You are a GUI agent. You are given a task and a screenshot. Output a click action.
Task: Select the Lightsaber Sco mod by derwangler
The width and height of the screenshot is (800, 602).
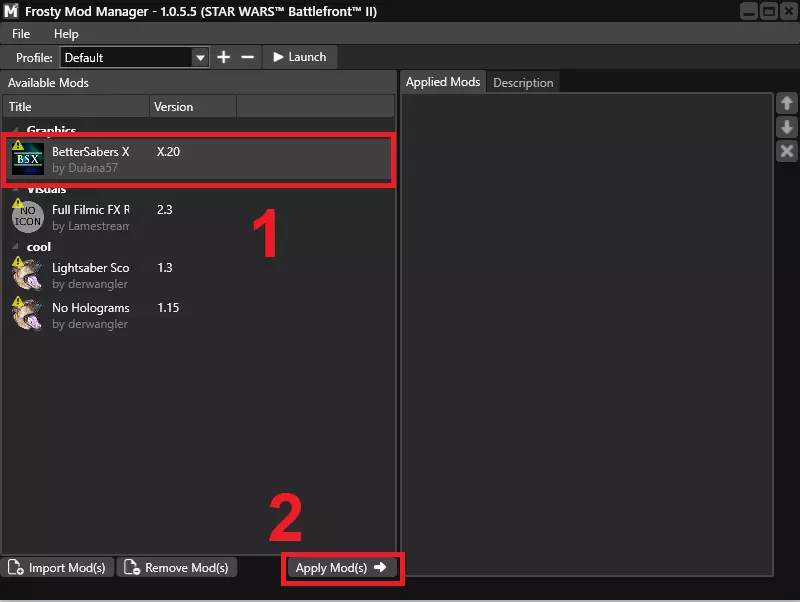[x=199, y=275]
